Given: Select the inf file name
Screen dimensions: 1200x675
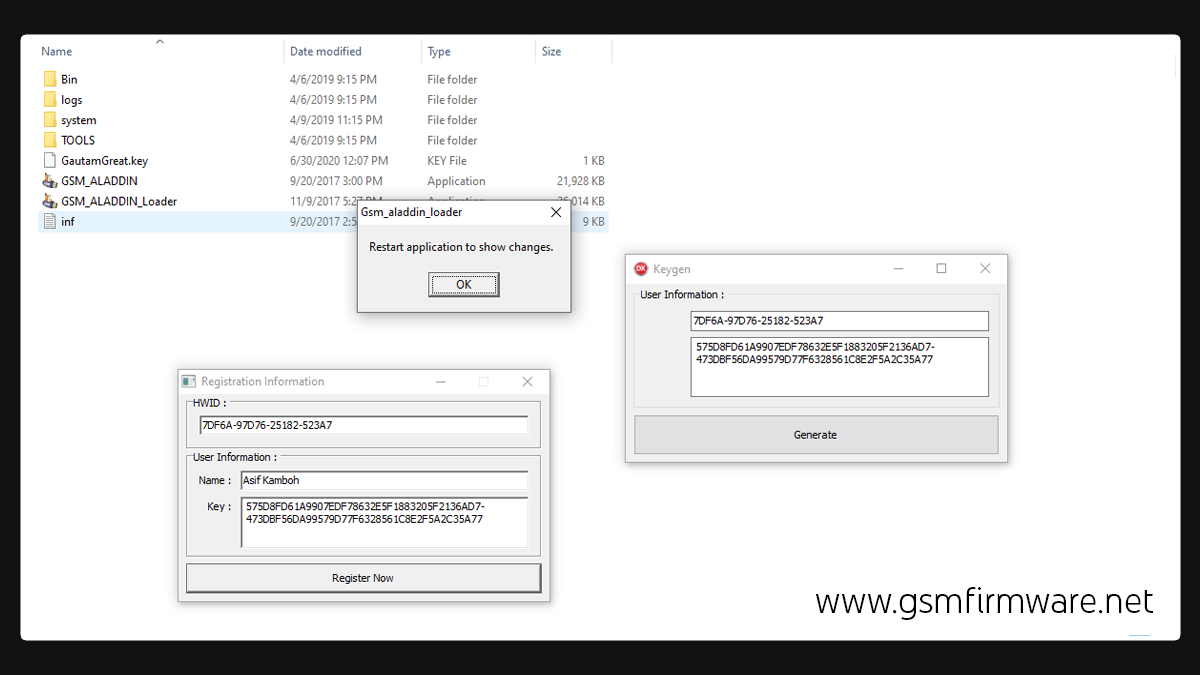Looking at the screenshot, I should pos(67,221).
